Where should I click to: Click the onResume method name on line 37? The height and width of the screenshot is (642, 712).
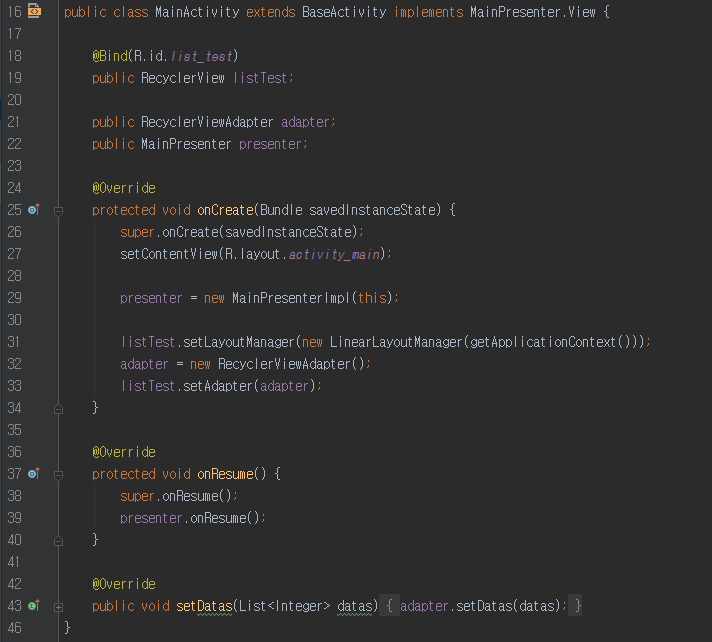pos(225,474)
